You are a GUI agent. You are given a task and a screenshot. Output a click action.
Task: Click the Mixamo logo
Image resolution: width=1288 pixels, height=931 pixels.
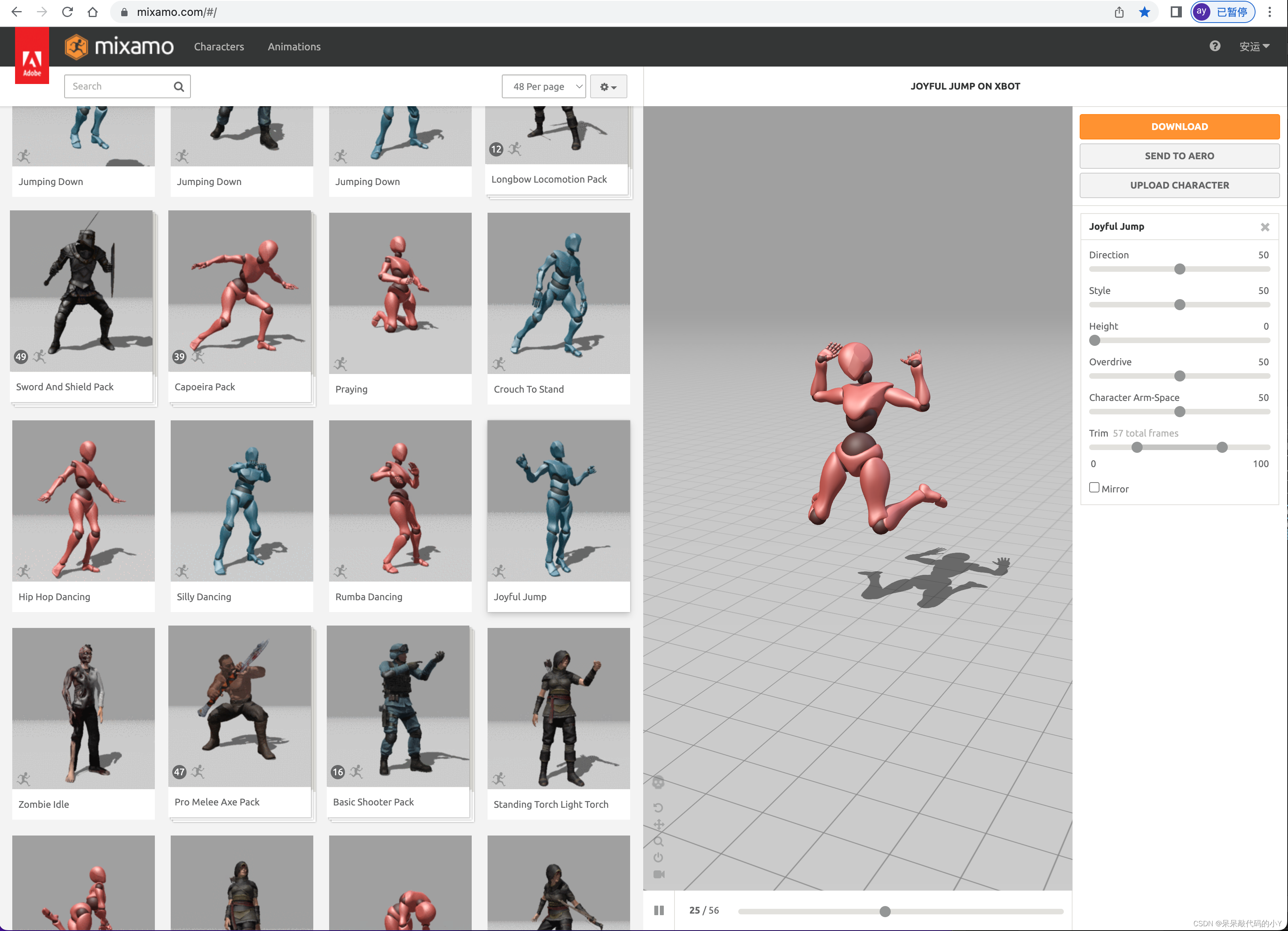pyautogui.click(x=119, y=47)
